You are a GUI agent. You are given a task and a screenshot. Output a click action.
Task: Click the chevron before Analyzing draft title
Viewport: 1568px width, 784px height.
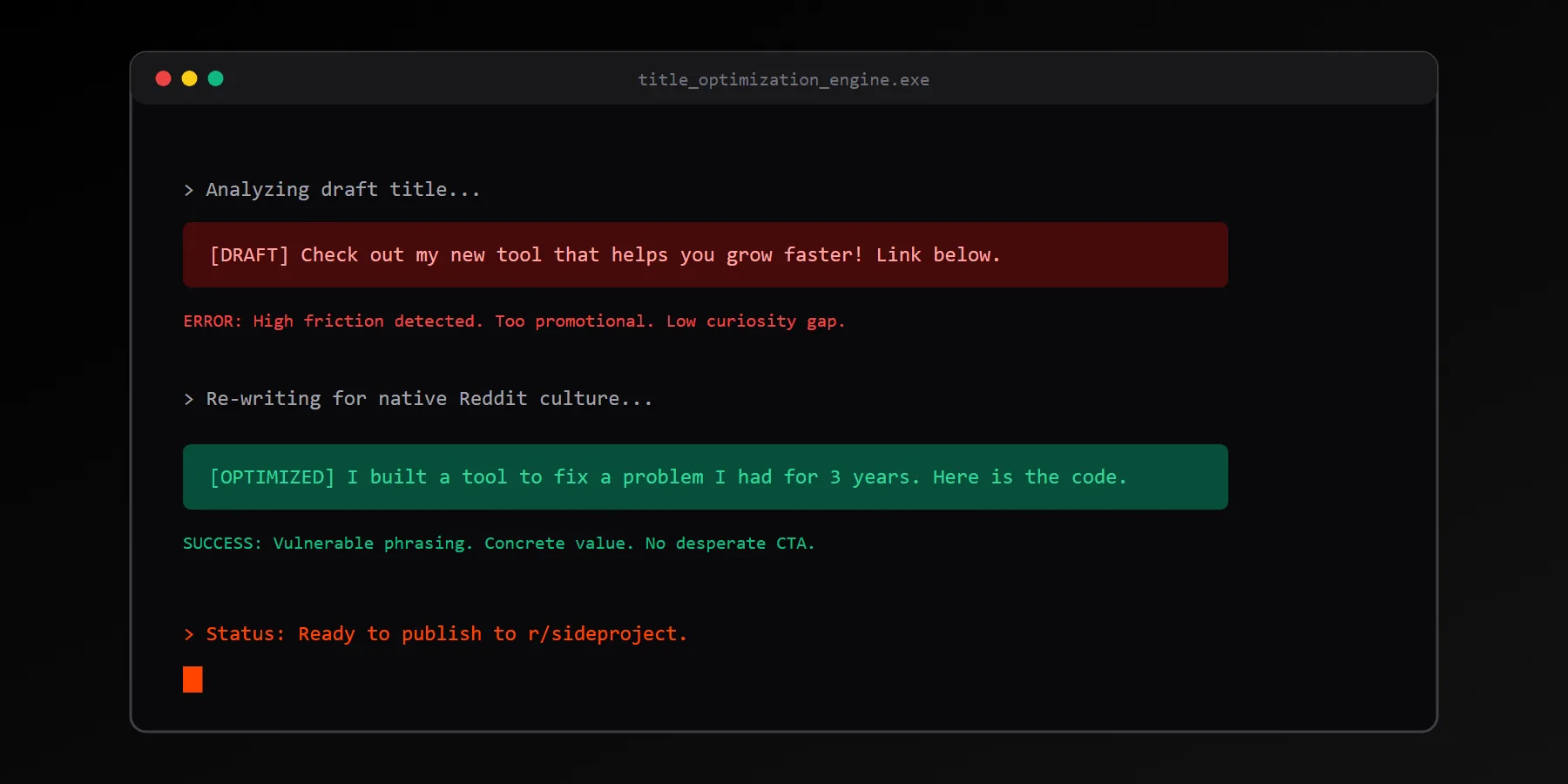point(189,190)
